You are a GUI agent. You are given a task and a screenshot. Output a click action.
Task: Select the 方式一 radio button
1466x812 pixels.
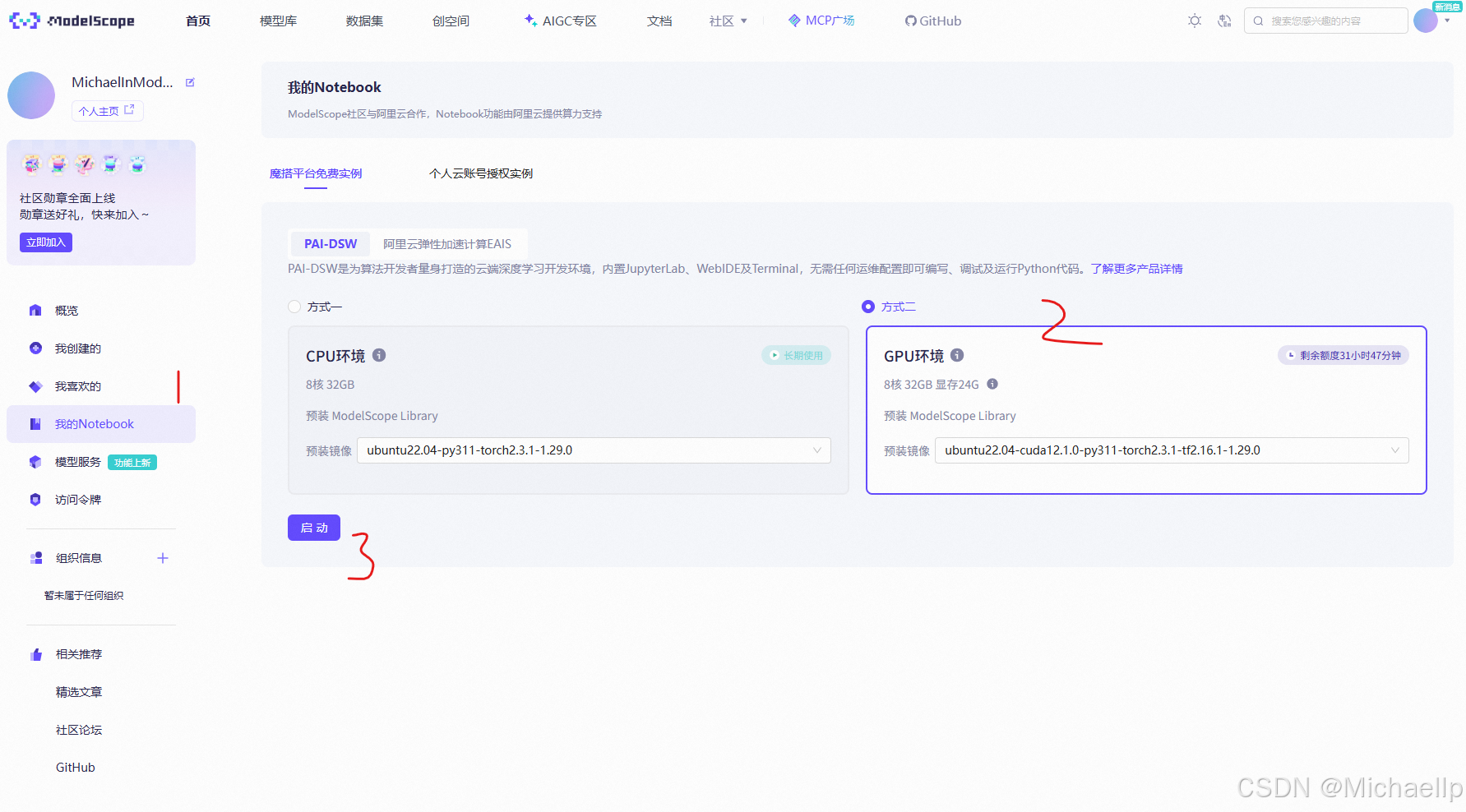point(294,307)
